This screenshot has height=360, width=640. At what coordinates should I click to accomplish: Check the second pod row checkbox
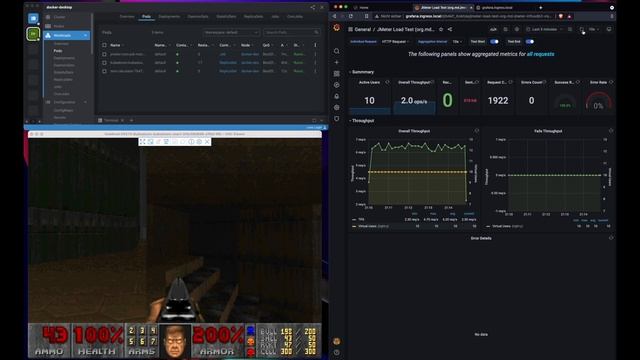point(104,62)
